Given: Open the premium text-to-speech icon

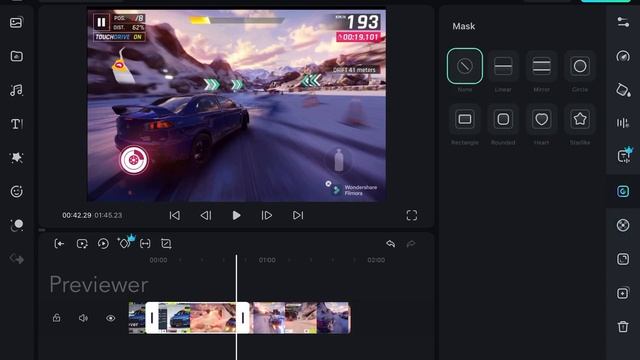Looking at the screenshot, I should coord(624,156).
